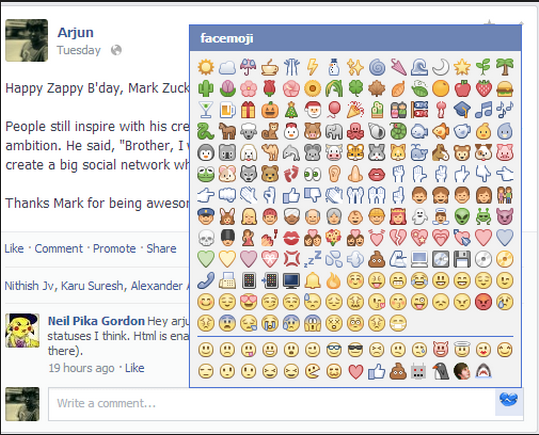Insert the thumbs down emoji
Image resolution: width=539 pixels, height=435 pixels.
(312, 195)
